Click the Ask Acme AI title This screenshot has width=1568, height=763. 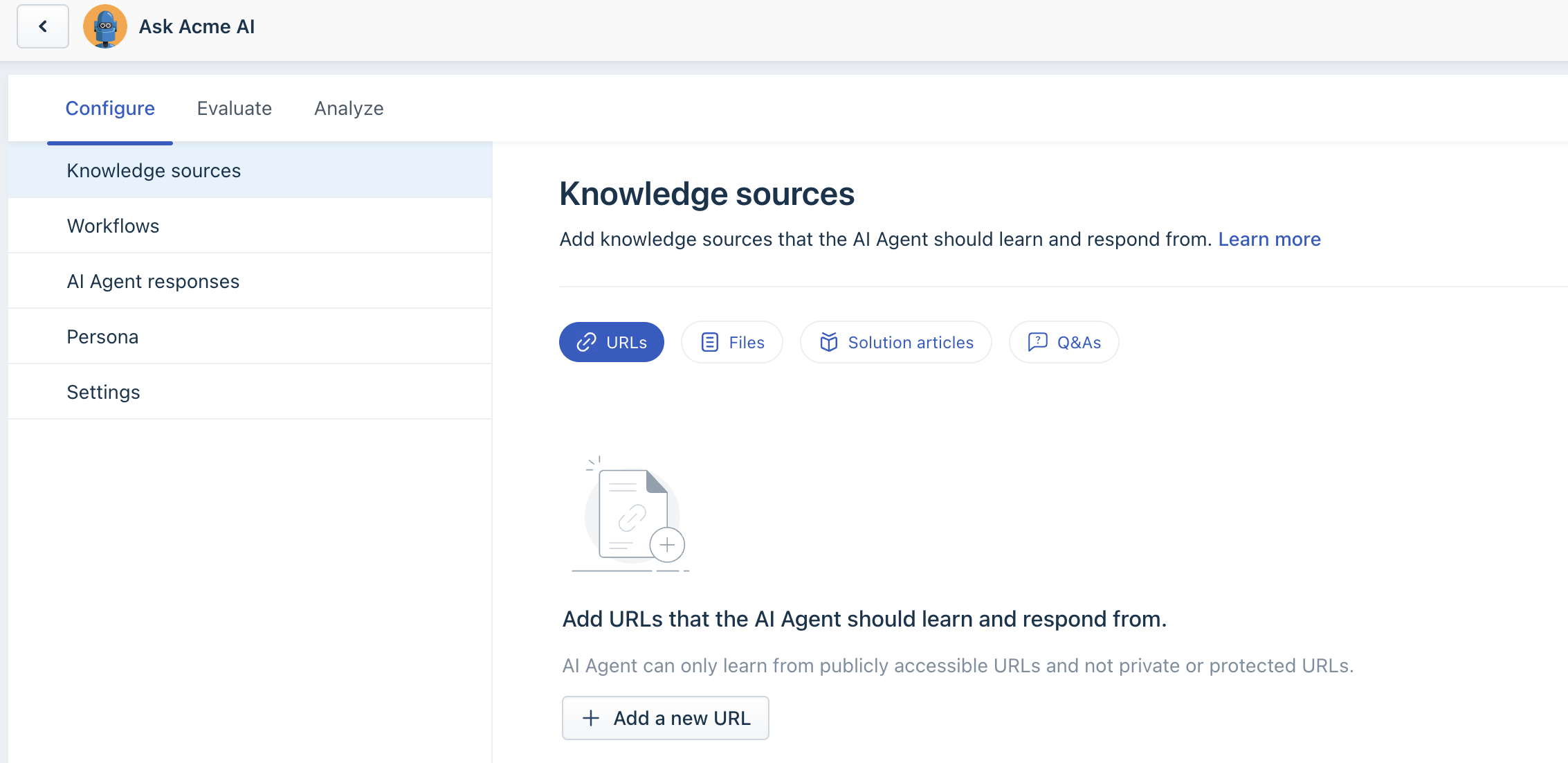click(197, 26)
